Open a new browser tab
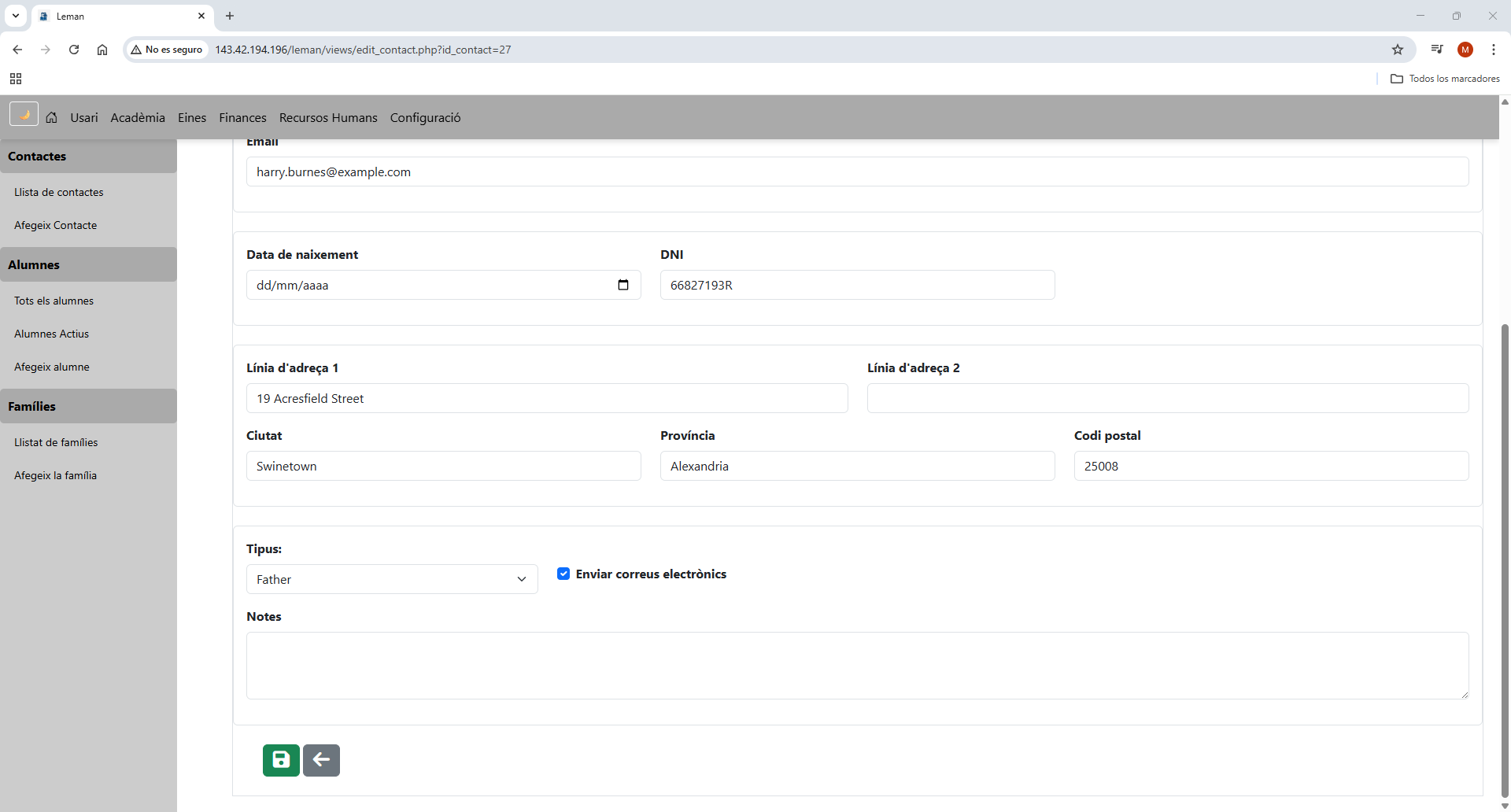Viewport: 1511px width, 812px height. [x=230, y=16]
